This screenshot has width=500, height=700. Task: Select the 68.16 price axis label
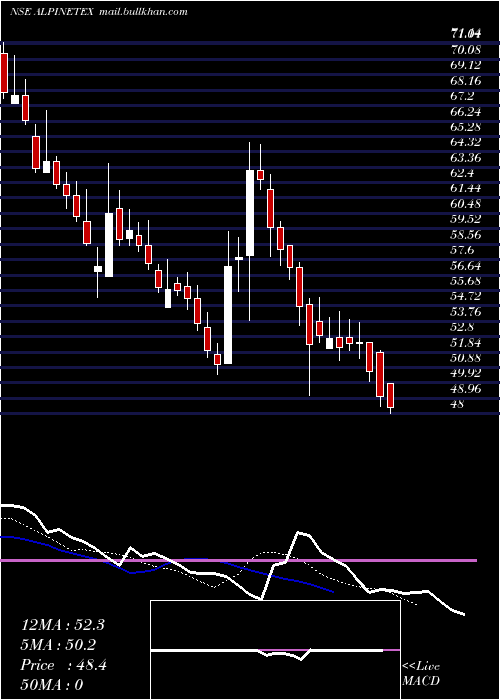pyautogui.click(x=466, y=80)
